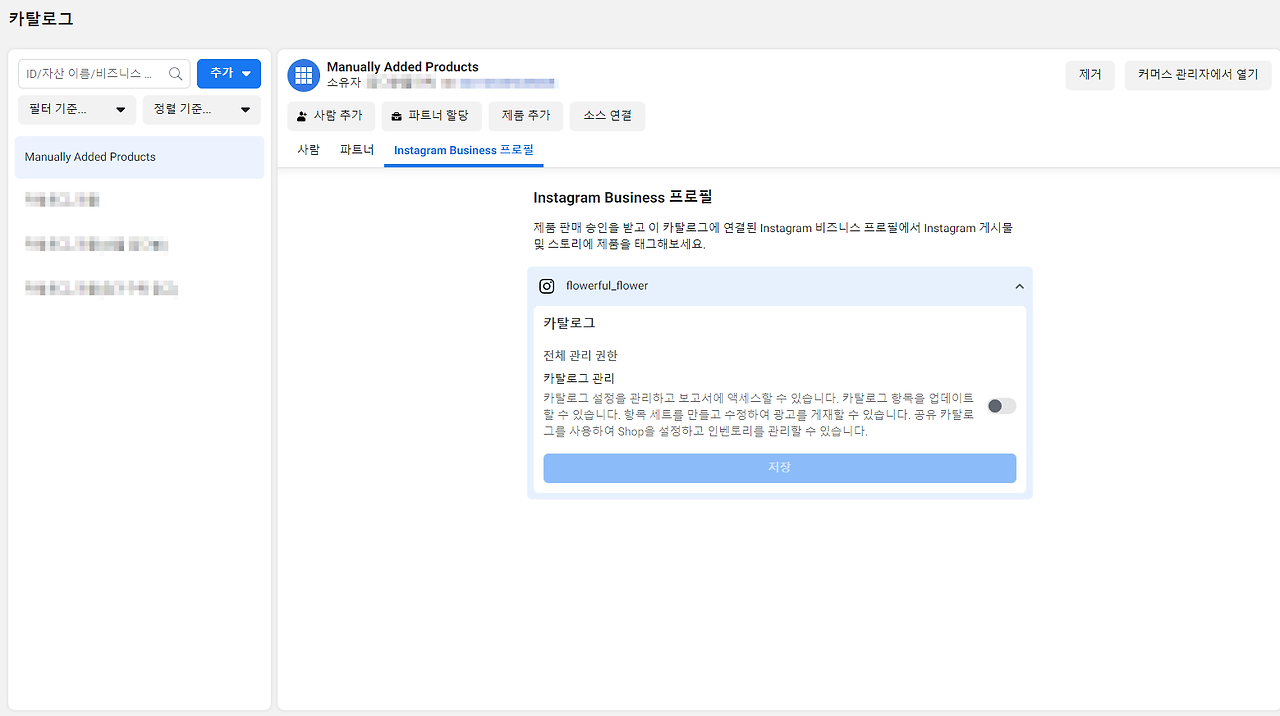Collapse the flowerful_flower section chevron
This screenshot has width=1280, height=716.
1019,286
